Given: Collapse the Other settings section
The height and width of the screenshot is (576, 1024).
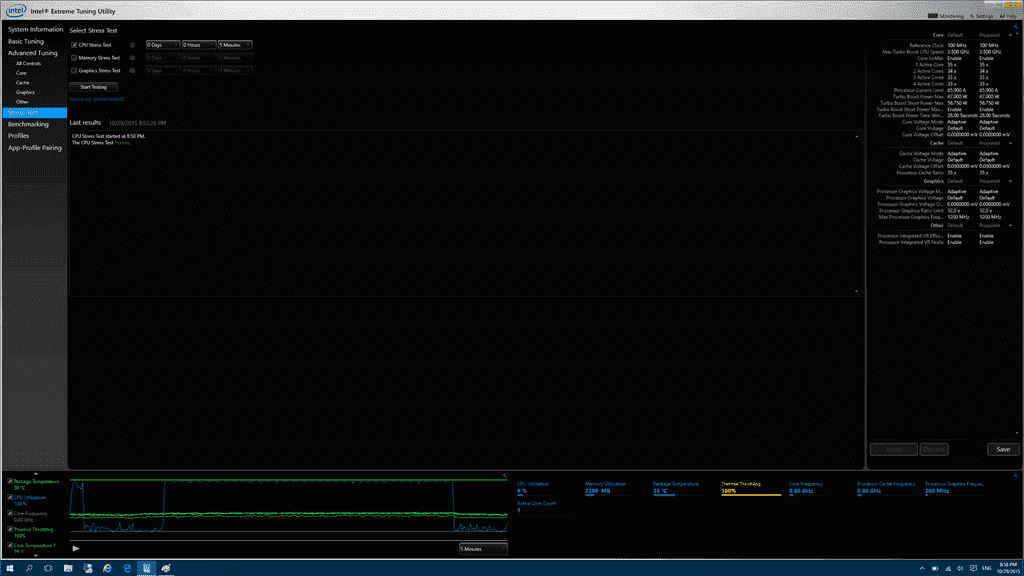Looking at the screenshot, I should click(x=1010, y=225).
